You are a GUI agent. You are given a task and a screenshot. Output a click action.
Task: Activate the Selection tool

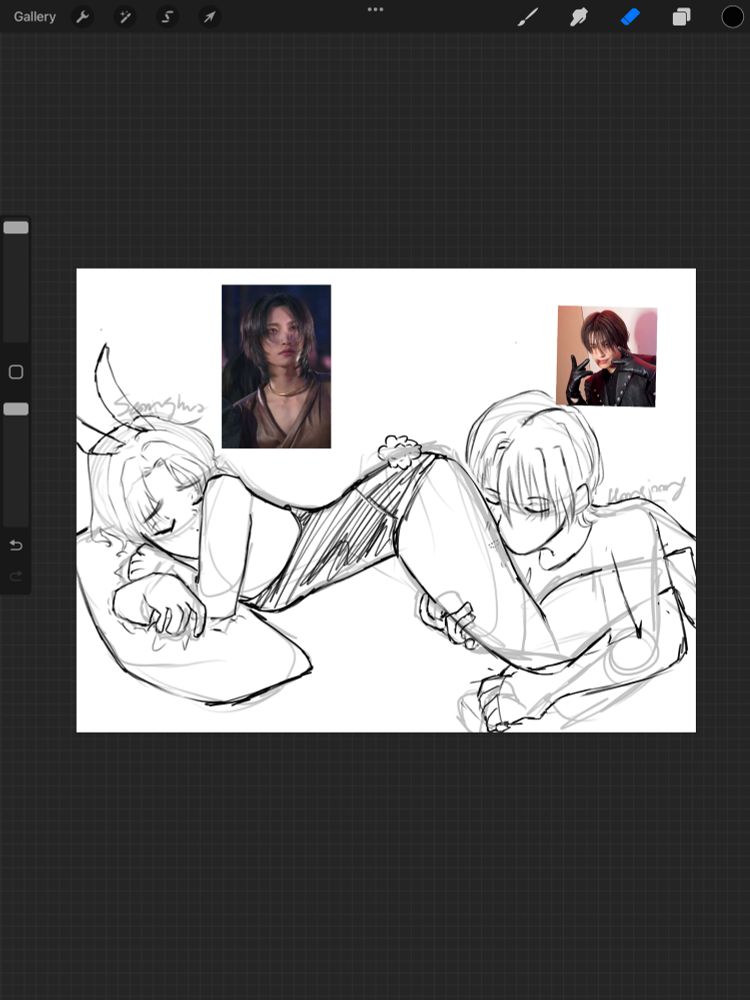[167, 17]
